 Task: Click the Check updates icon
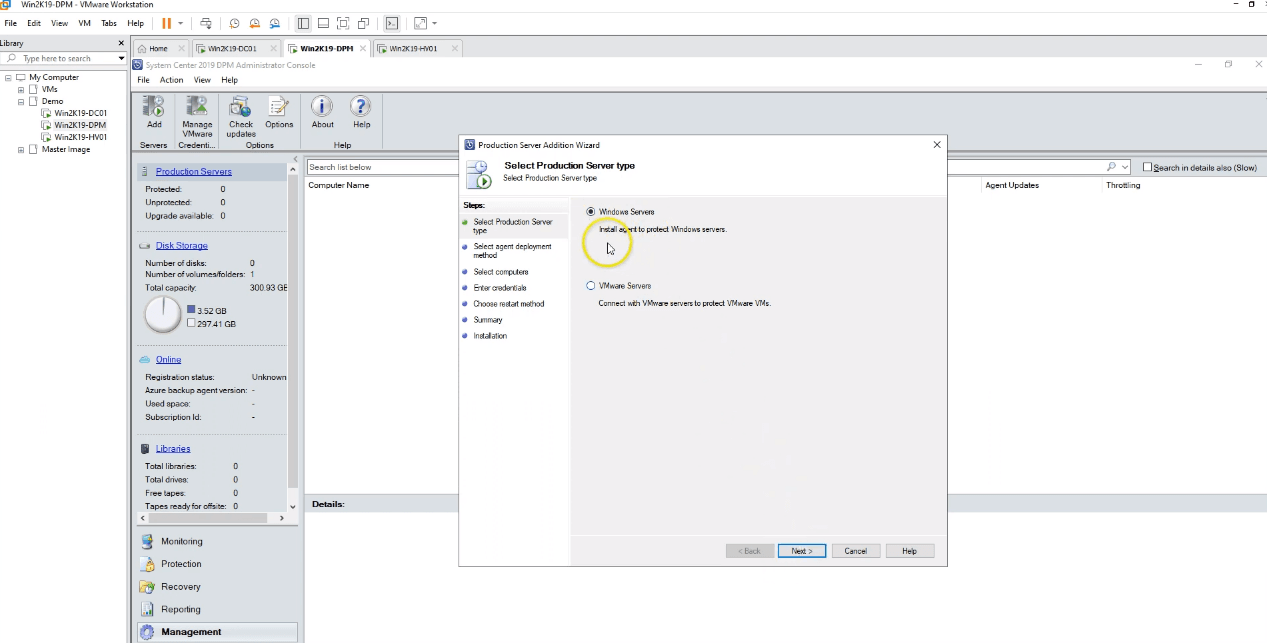click(x=240, y=106)
